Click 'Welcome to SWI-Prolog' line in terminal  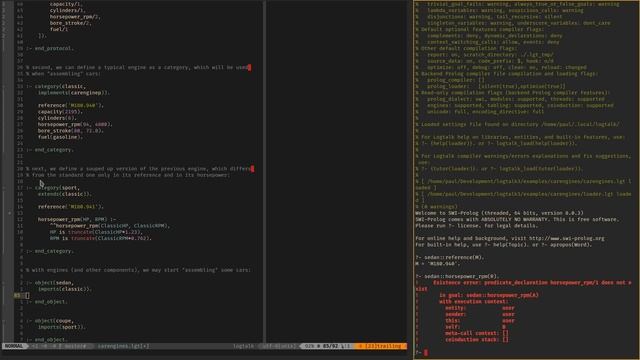click(499, 213)
